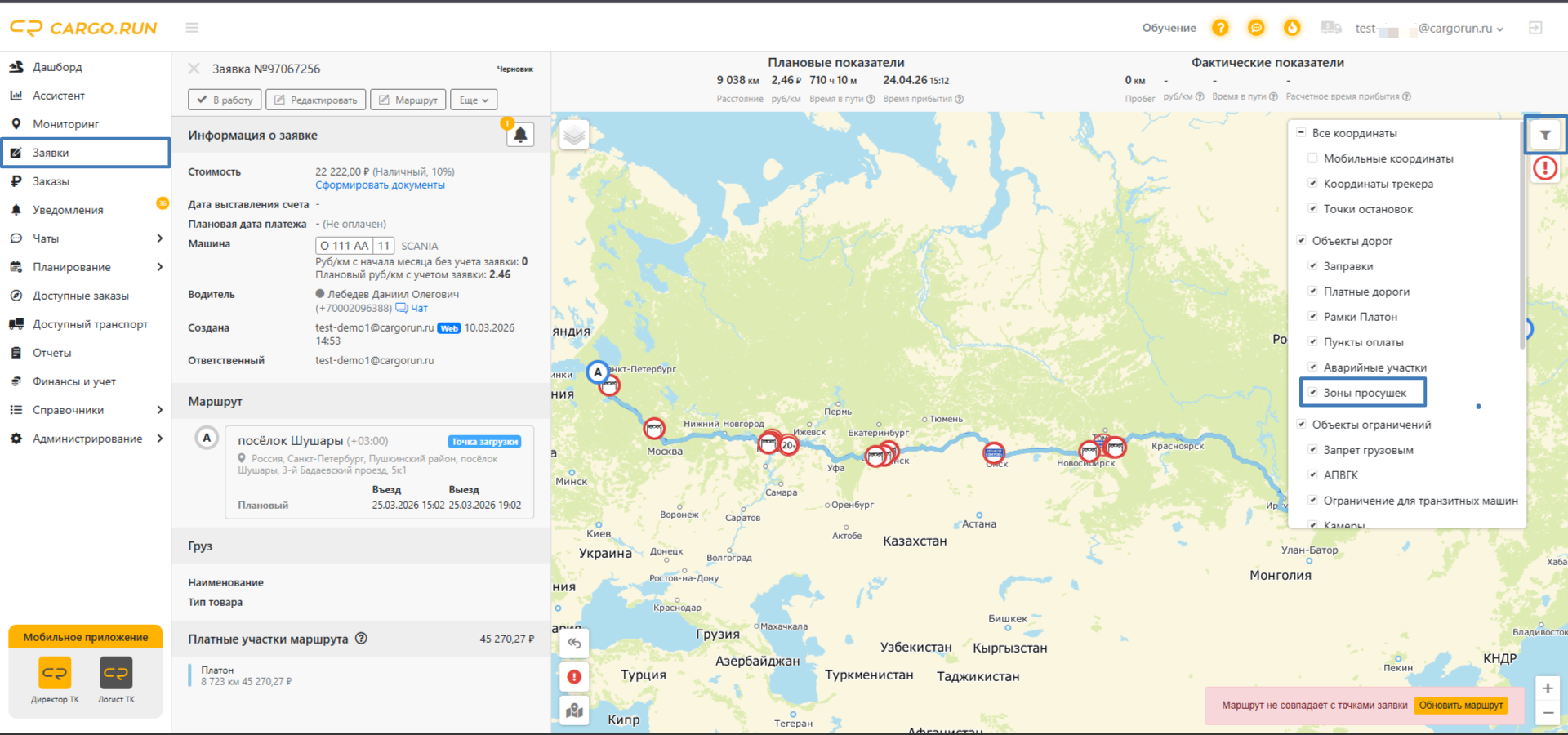1568x735 pixels.
Task: Click Мобильное приложение banner
Action: point(86,637)
